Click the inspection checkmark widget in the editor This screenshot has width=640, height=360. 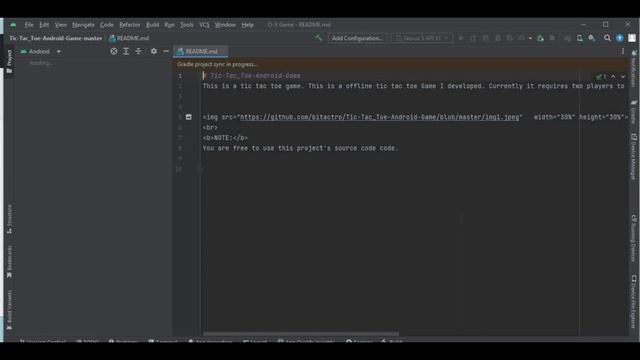601,76
